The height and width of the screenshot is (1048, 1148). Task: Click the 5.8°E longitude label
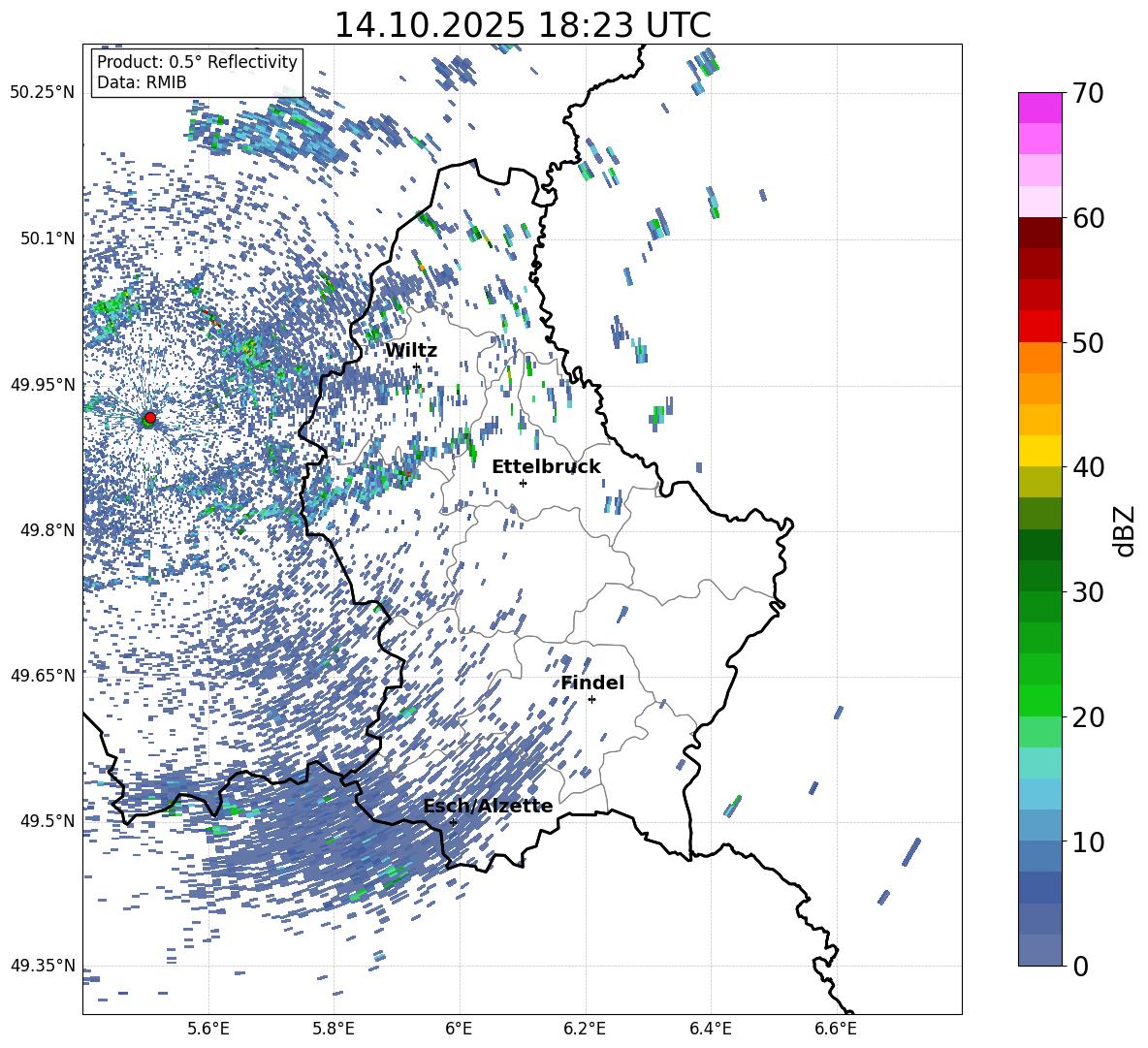click(x=334, y=1029)
